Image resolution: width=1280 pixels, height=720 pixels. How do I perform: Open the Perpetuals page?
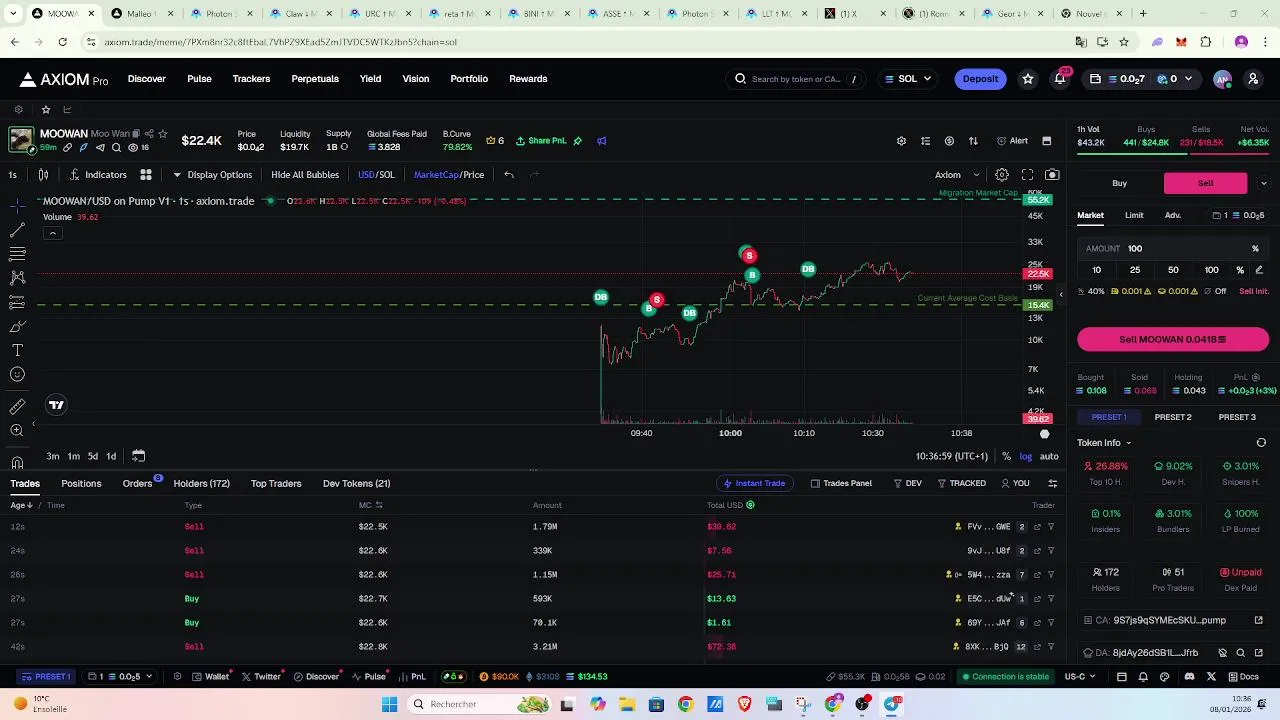(x=315, y=79)
